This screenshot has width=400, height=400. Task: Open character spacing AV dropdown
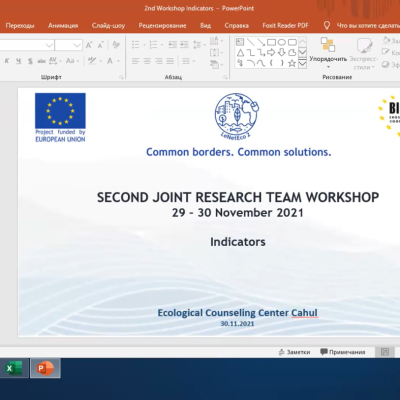(55, 61)
